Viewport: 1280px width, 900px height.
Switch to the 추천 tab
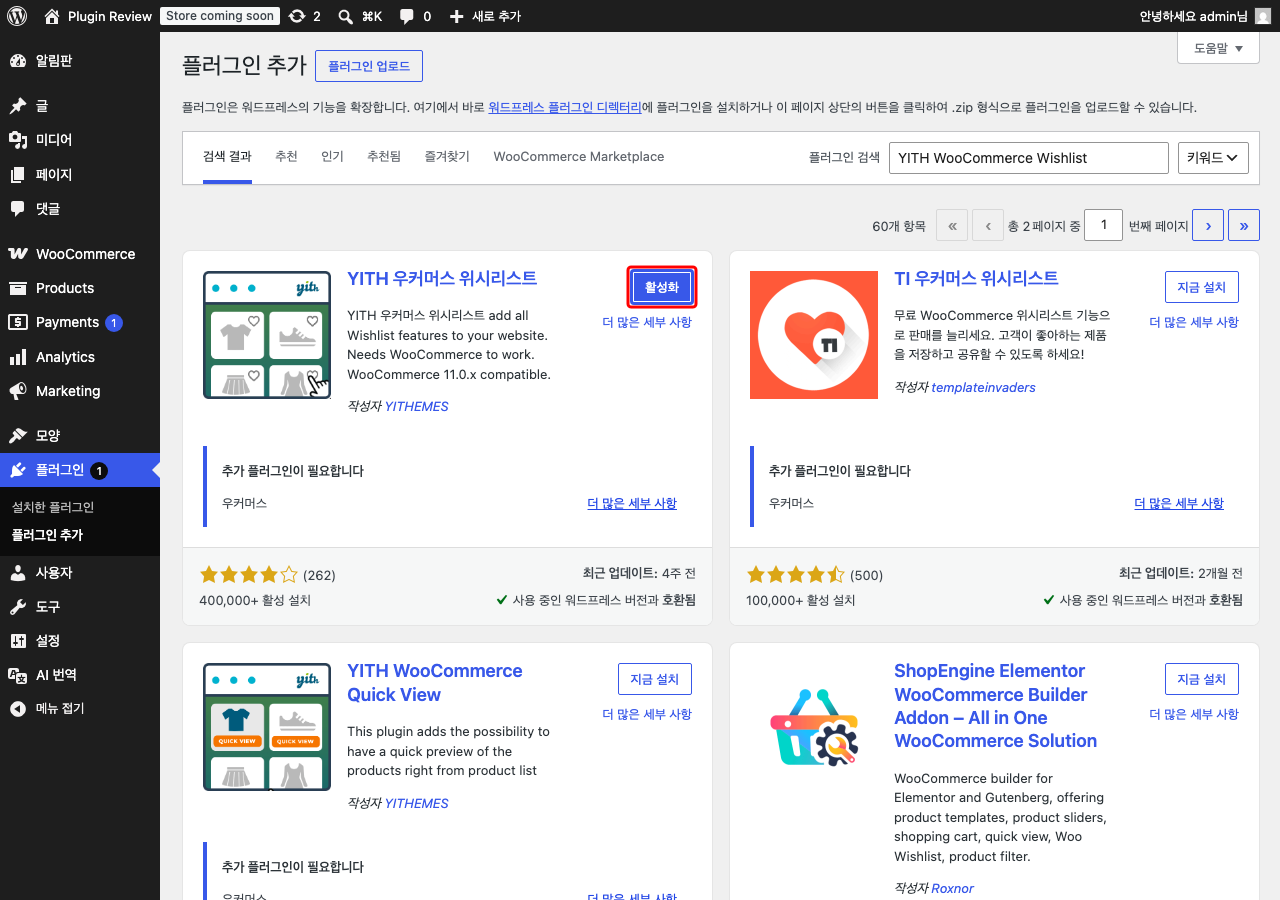point(286,157)
